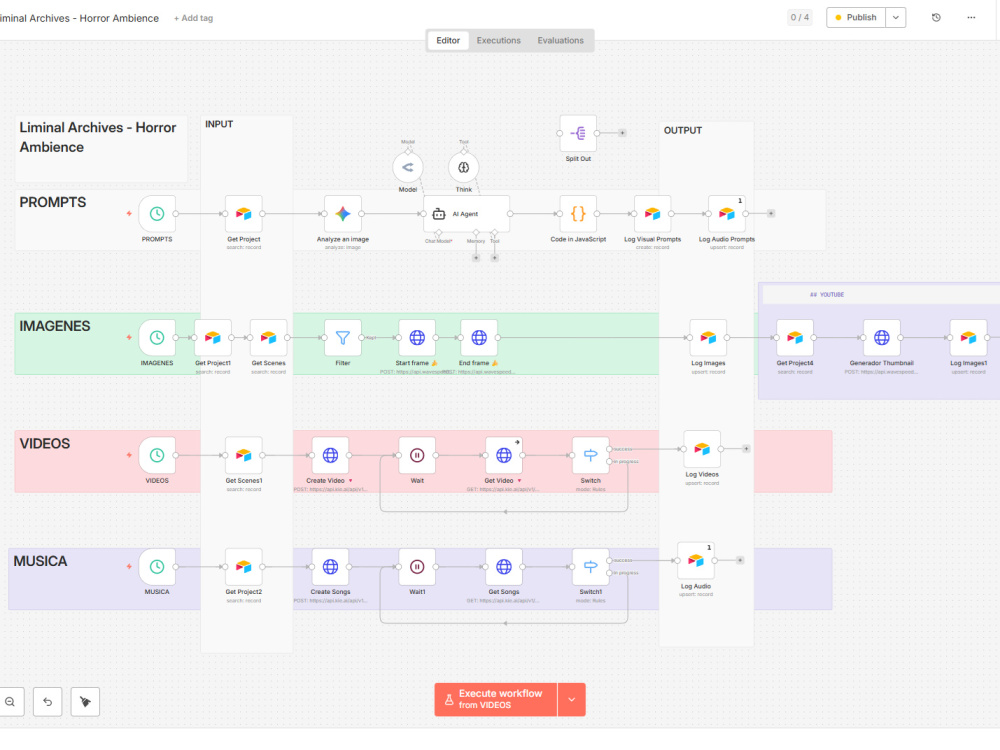Open the Analyze an image node
The height and width of the screenshot is (750, 1000).
click(x=343, y=214)
